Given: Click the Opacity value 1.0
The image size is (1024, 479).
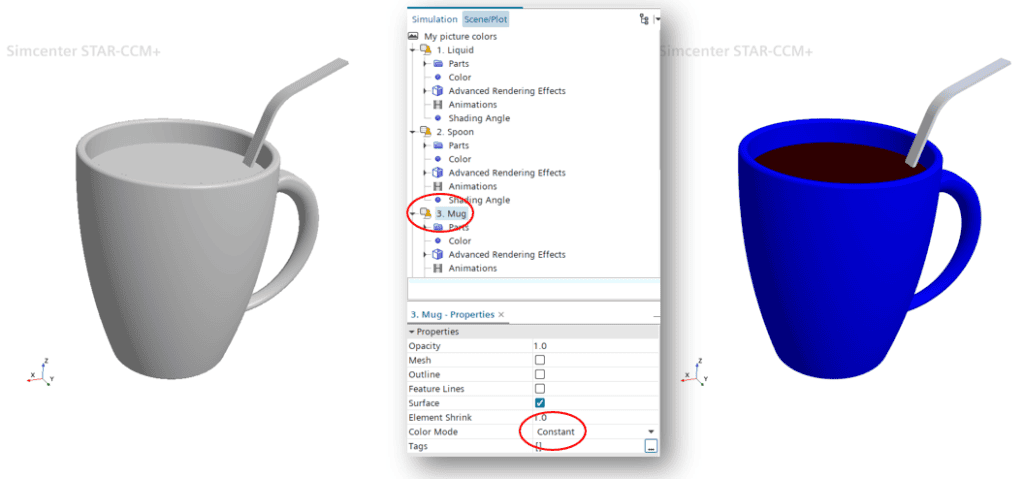Looking at the screenshot, I should coord(540,346).
